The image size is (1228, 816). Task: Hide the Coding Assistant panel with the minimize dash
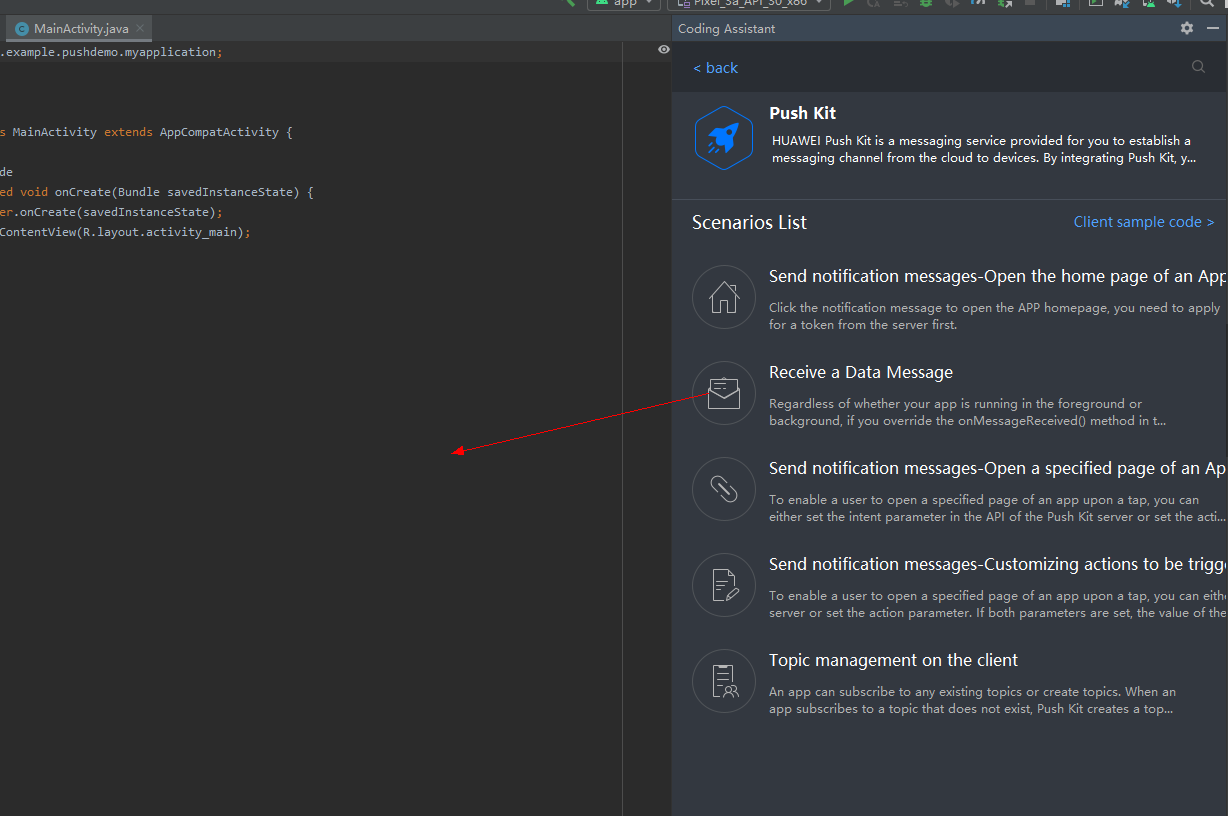pos(1213,28)
